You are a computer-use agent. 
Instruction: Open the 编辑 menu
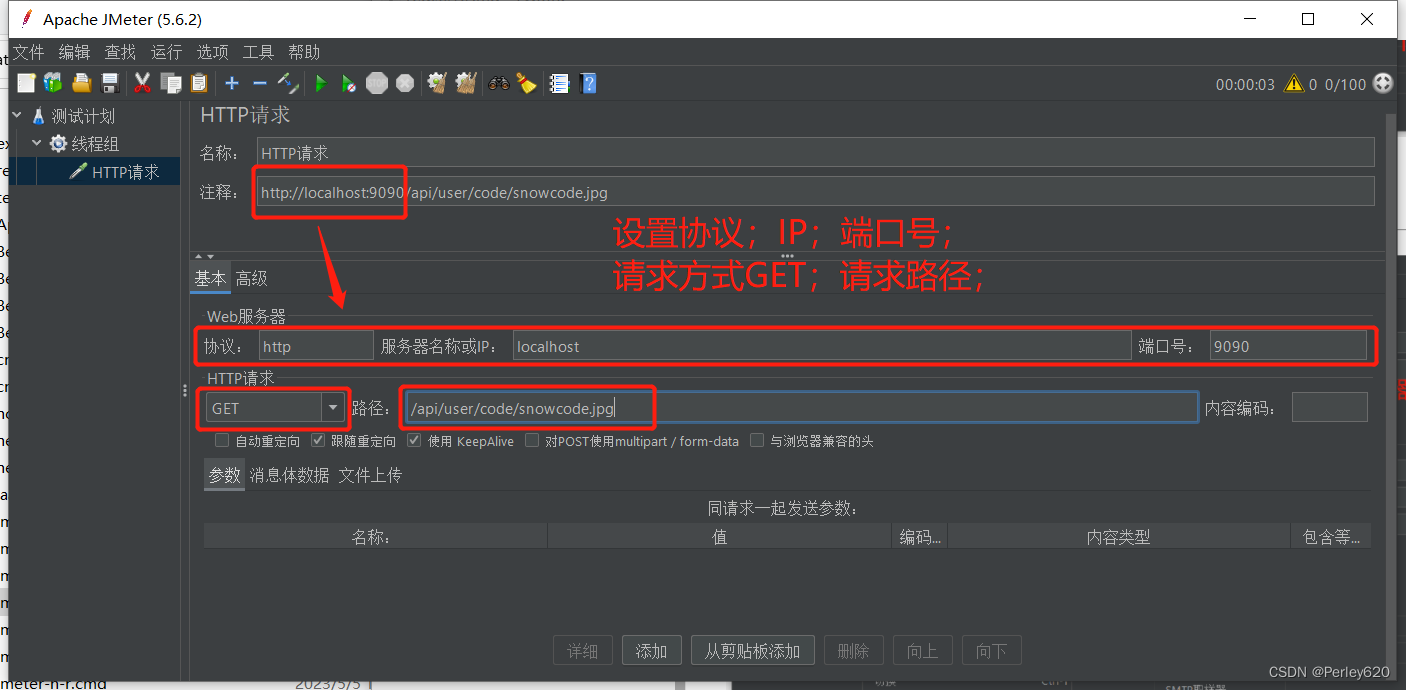[74, 52]
